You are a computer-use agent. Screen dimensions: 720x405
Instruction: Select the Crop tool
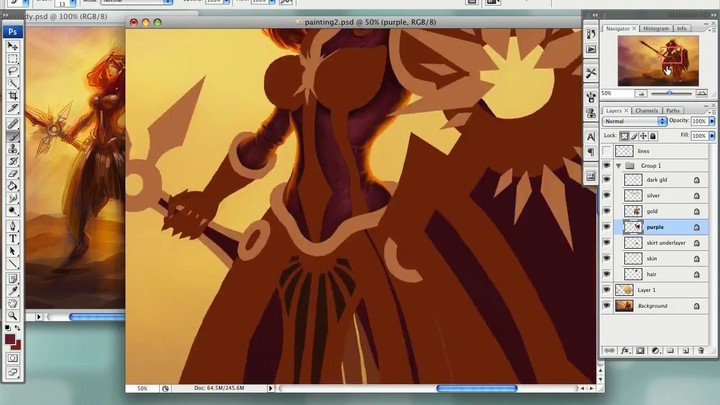(12, 96)
